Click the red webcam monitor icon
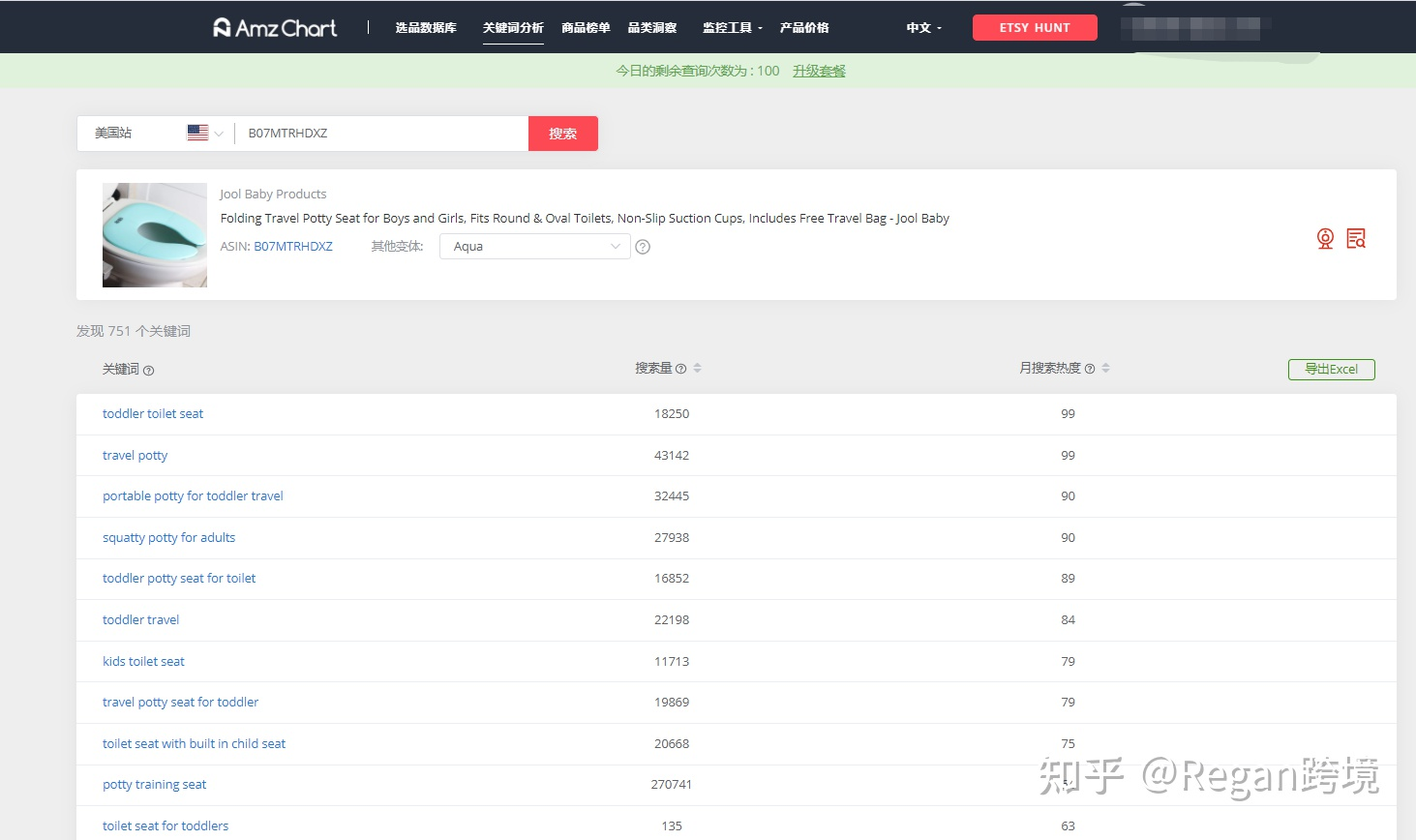The height and width of the screenshot is (840, 1416). (x=1325, y=239)
